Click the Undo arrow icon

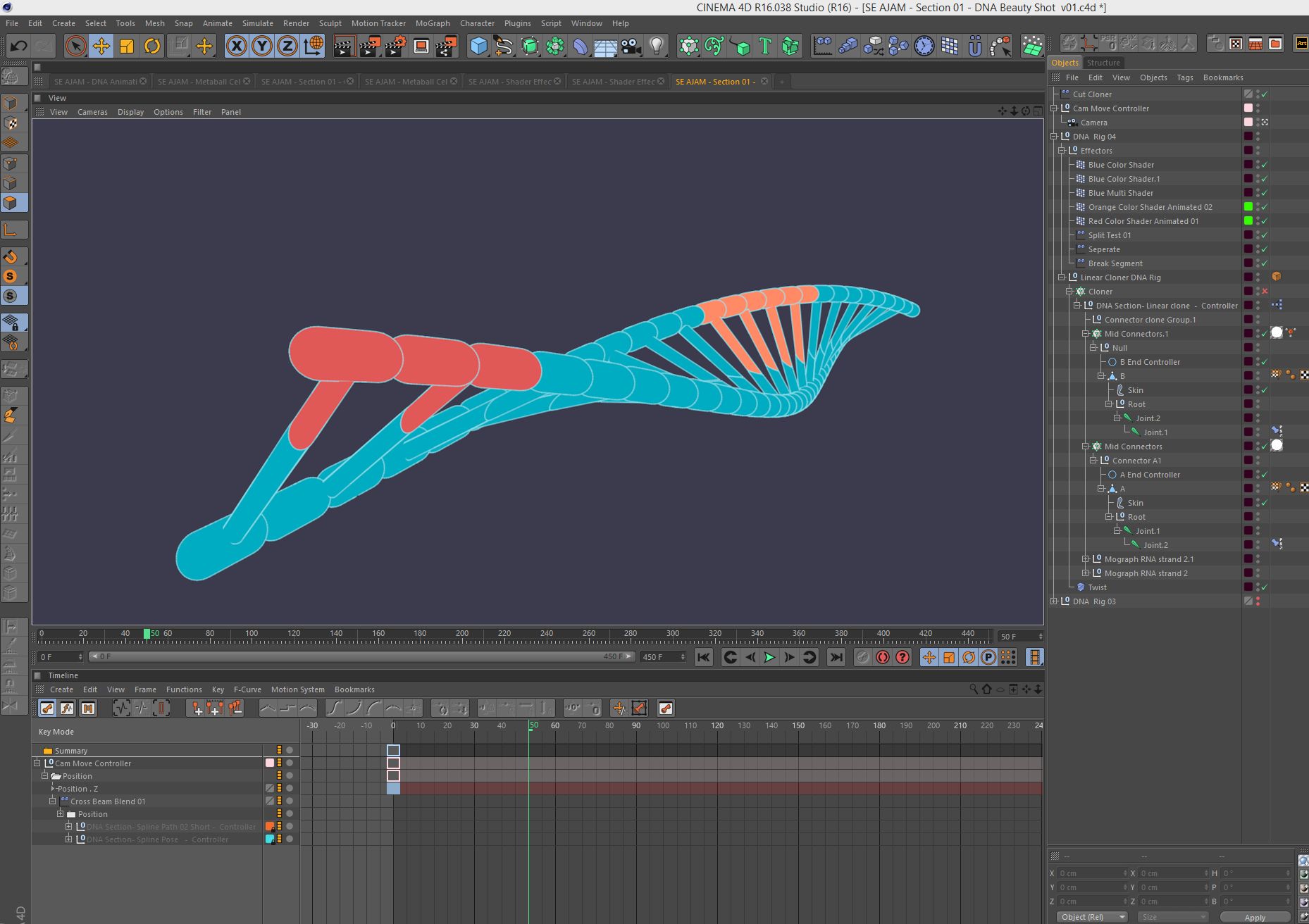click(x=18, y=46)
